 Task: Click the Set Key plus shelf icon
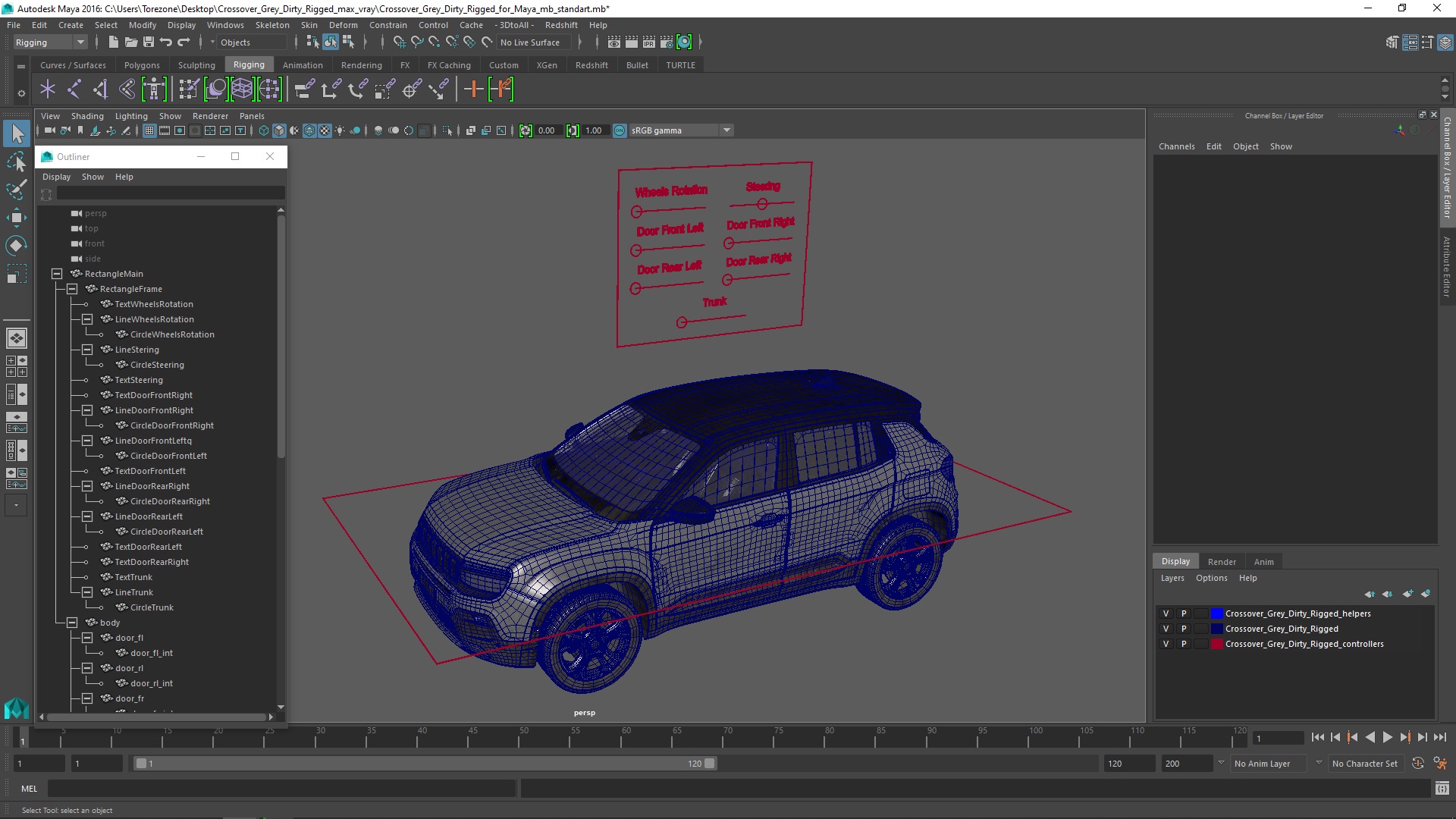(x=473, y=89)
